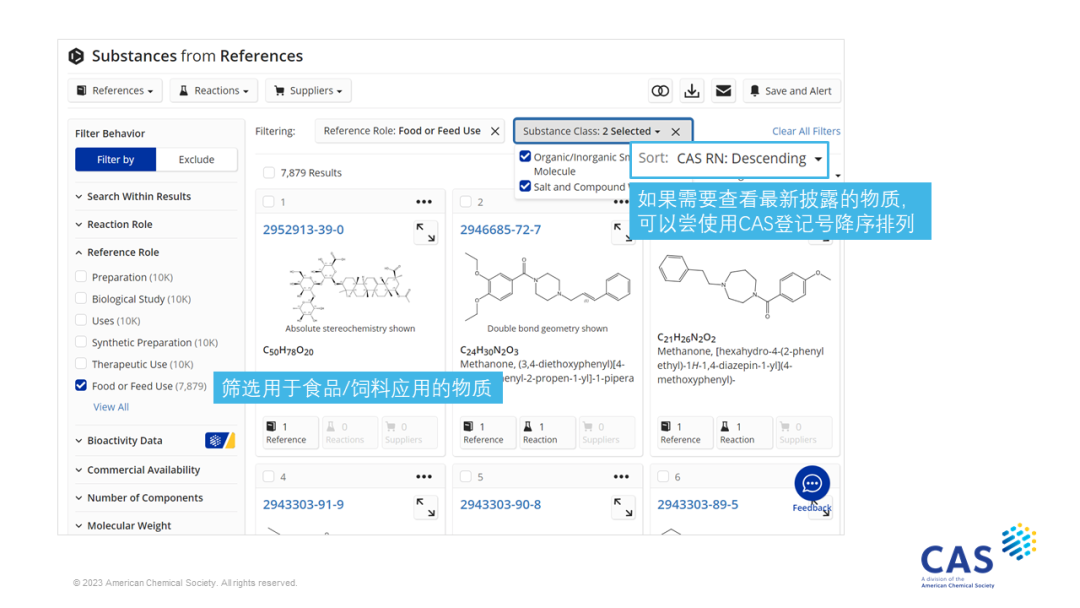Open substance 2943303-91-9 link
Image resolution: width=1080 pixels, height=608 pixels.
tap(303, 505)
